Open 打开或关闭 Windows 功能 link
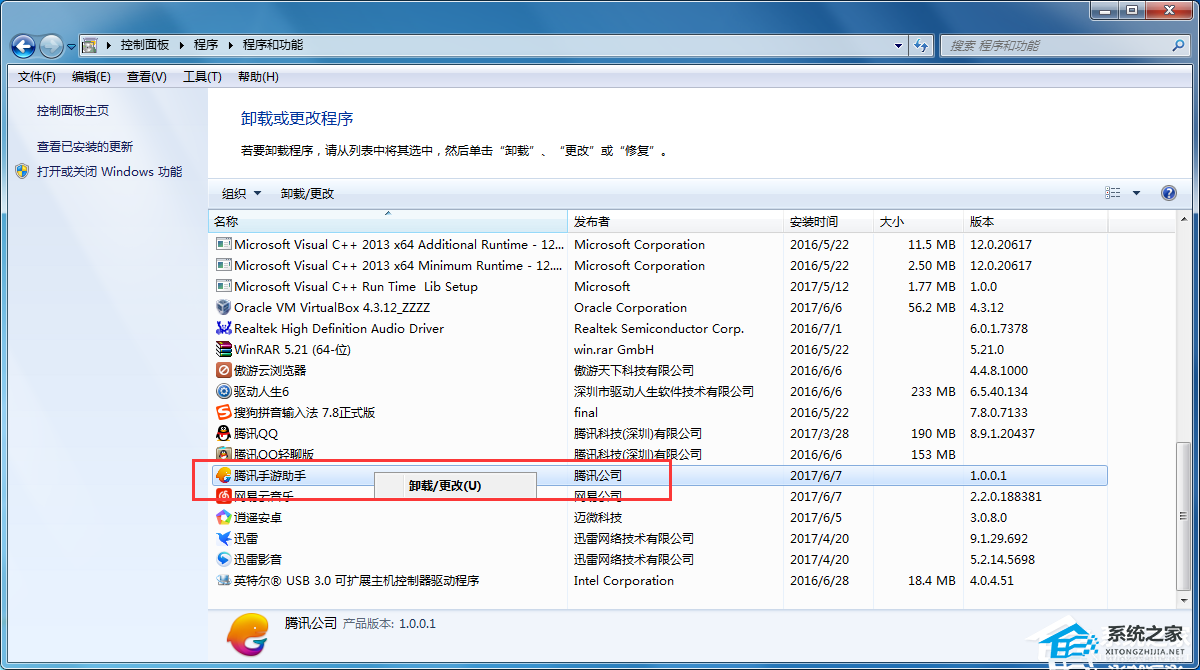The image size is (1200, 670). pyautogui.click(x=110, y=172)
